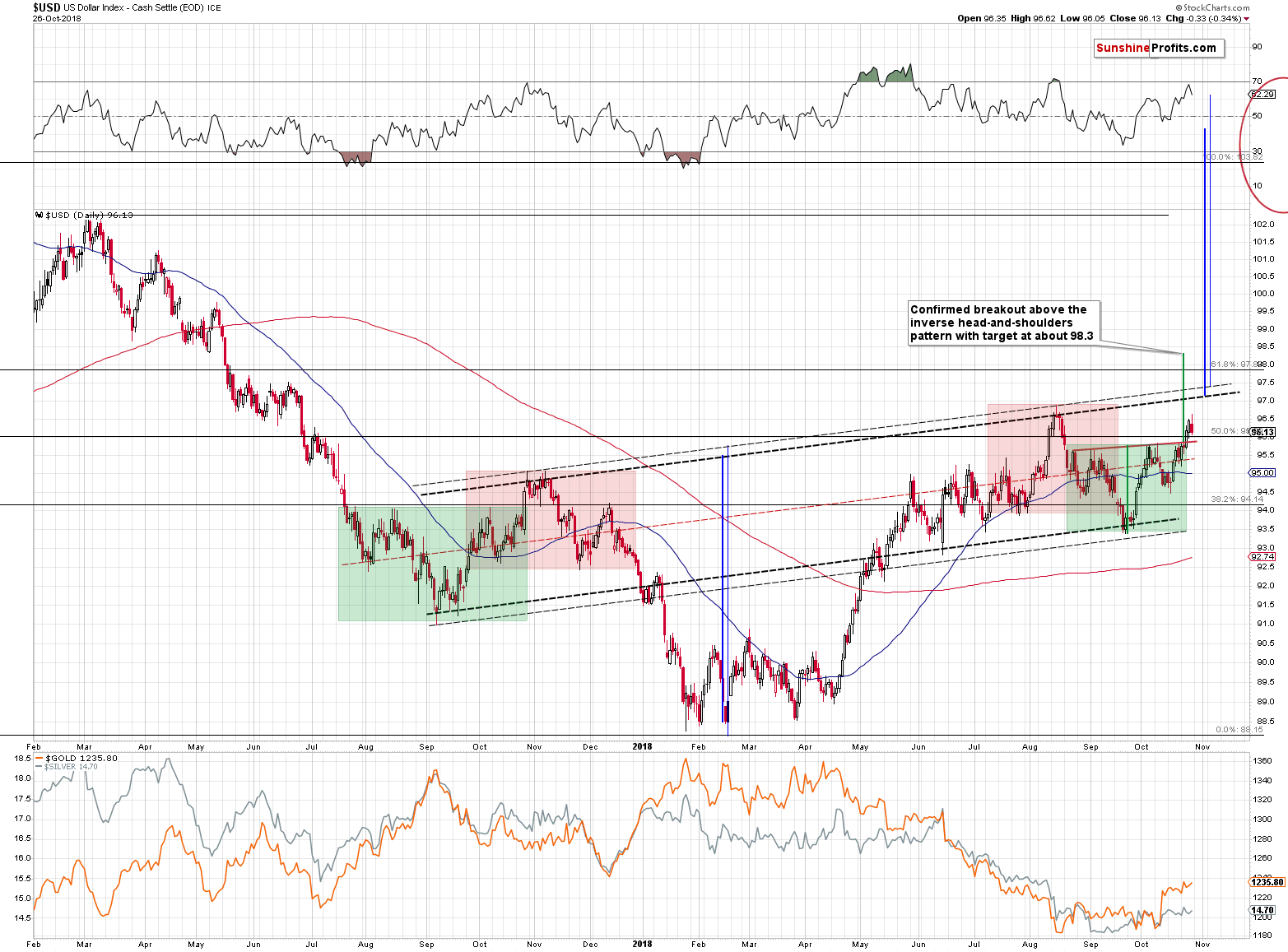
Task: Click the 26-Oct-2018 date label
Action: (56, 18)
